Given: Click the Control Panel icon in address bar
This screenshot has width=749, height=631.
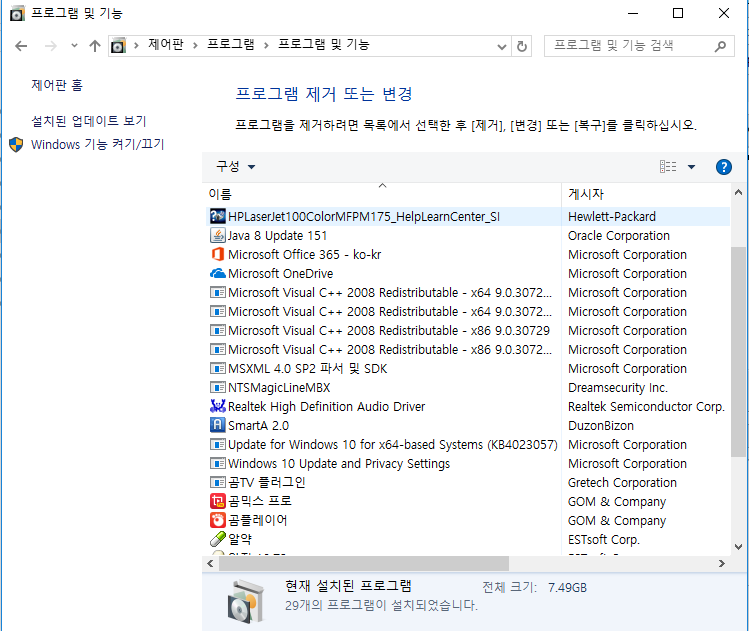Looking at the screenshot, I should tap(118, 46).
